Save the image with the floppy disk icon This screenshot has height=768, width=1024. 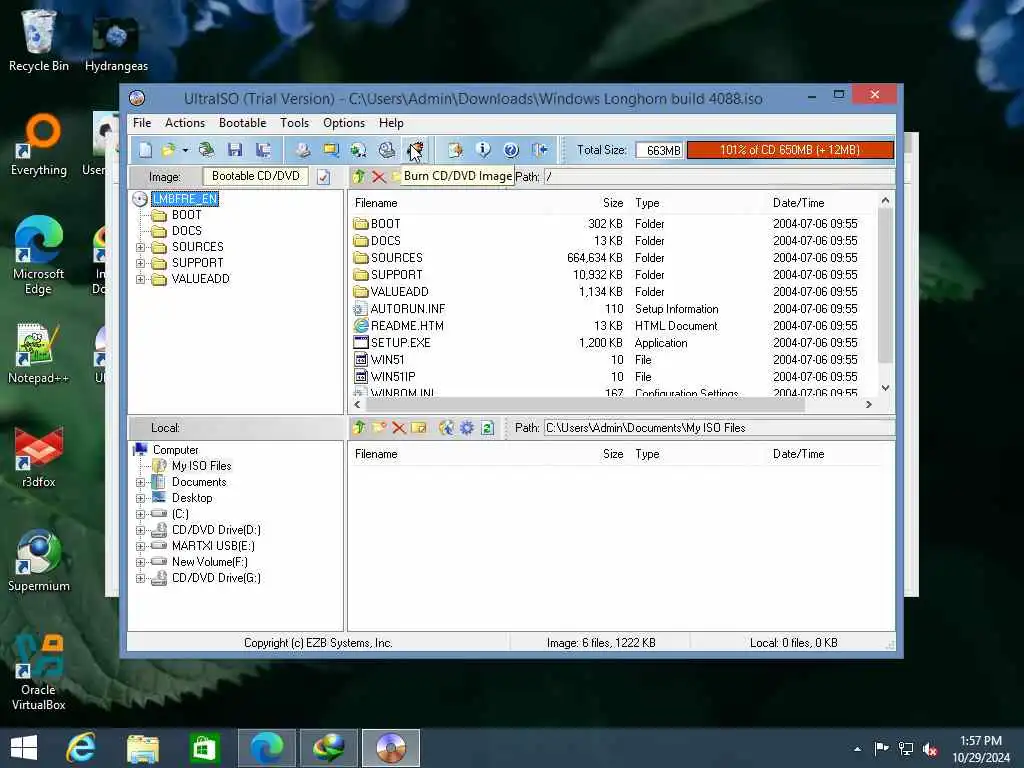(235, 150)
